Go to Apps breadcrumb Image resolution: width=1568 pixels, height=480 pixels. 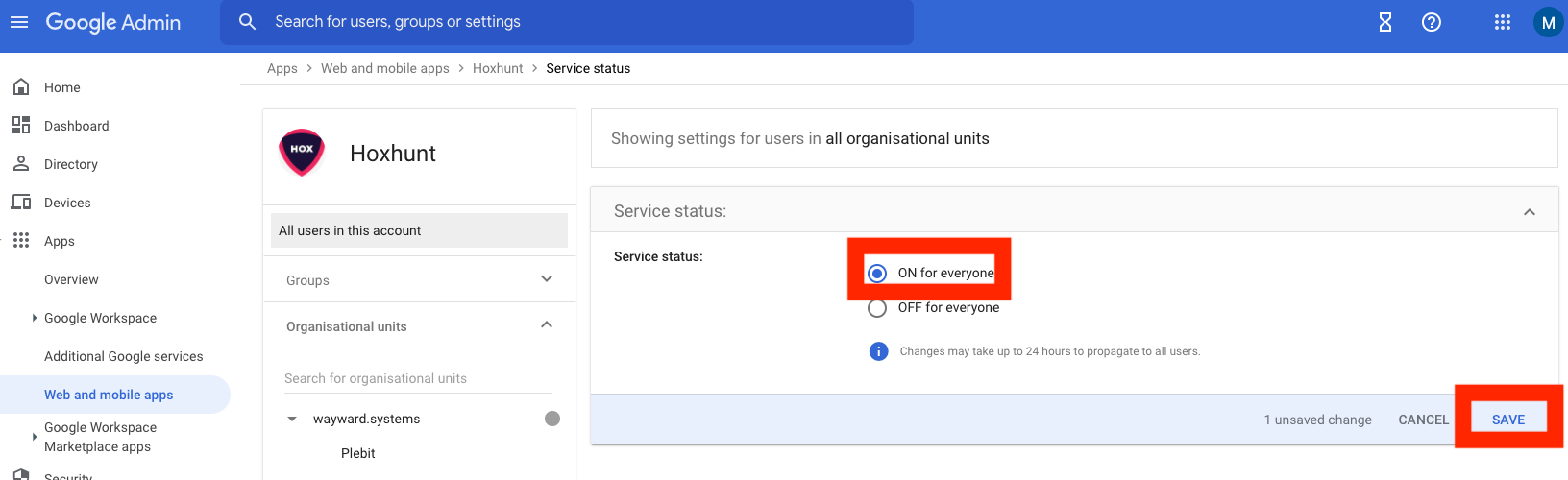coord(282,68)
